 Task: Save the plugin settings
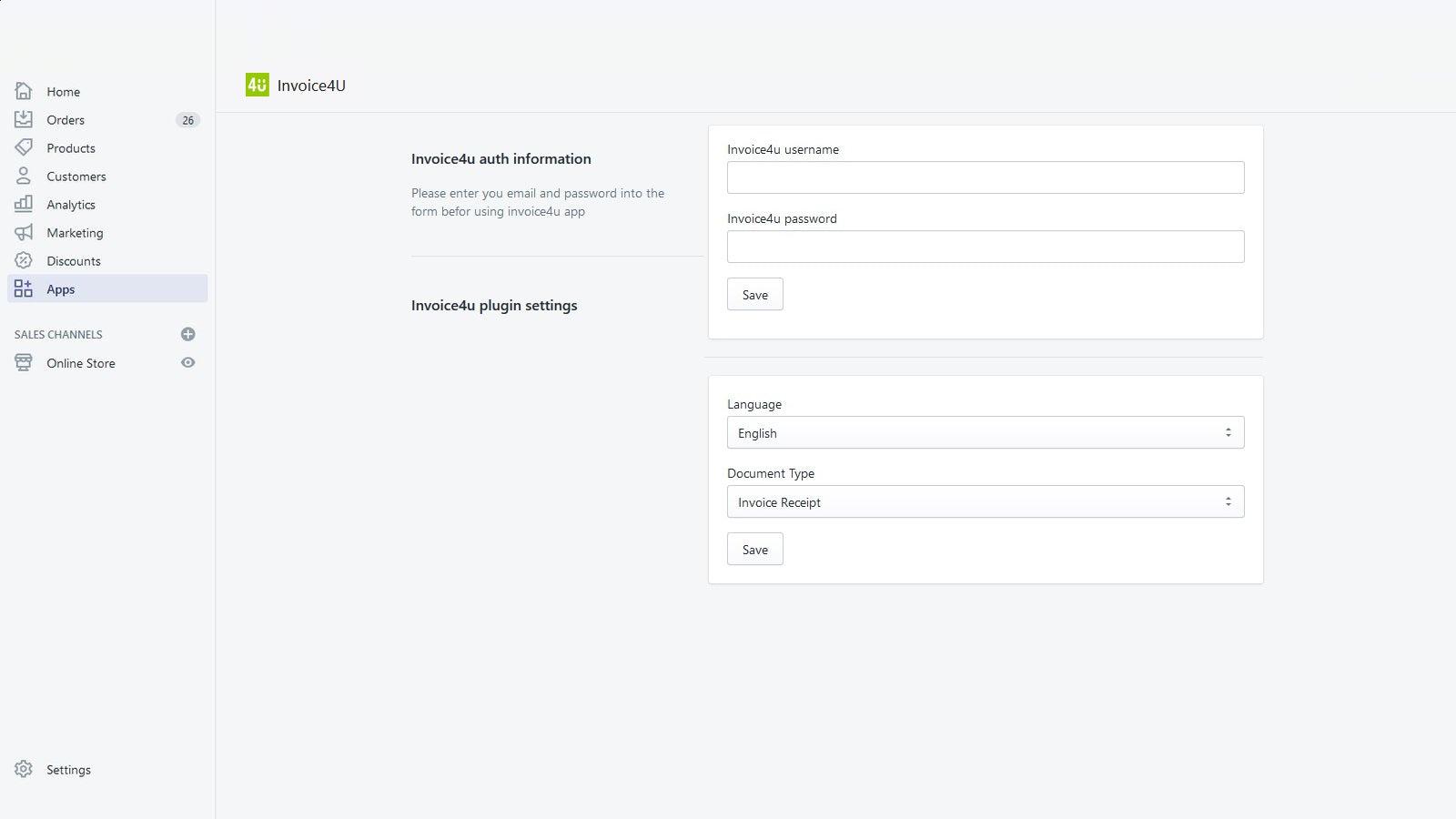[x=754, y=549]
